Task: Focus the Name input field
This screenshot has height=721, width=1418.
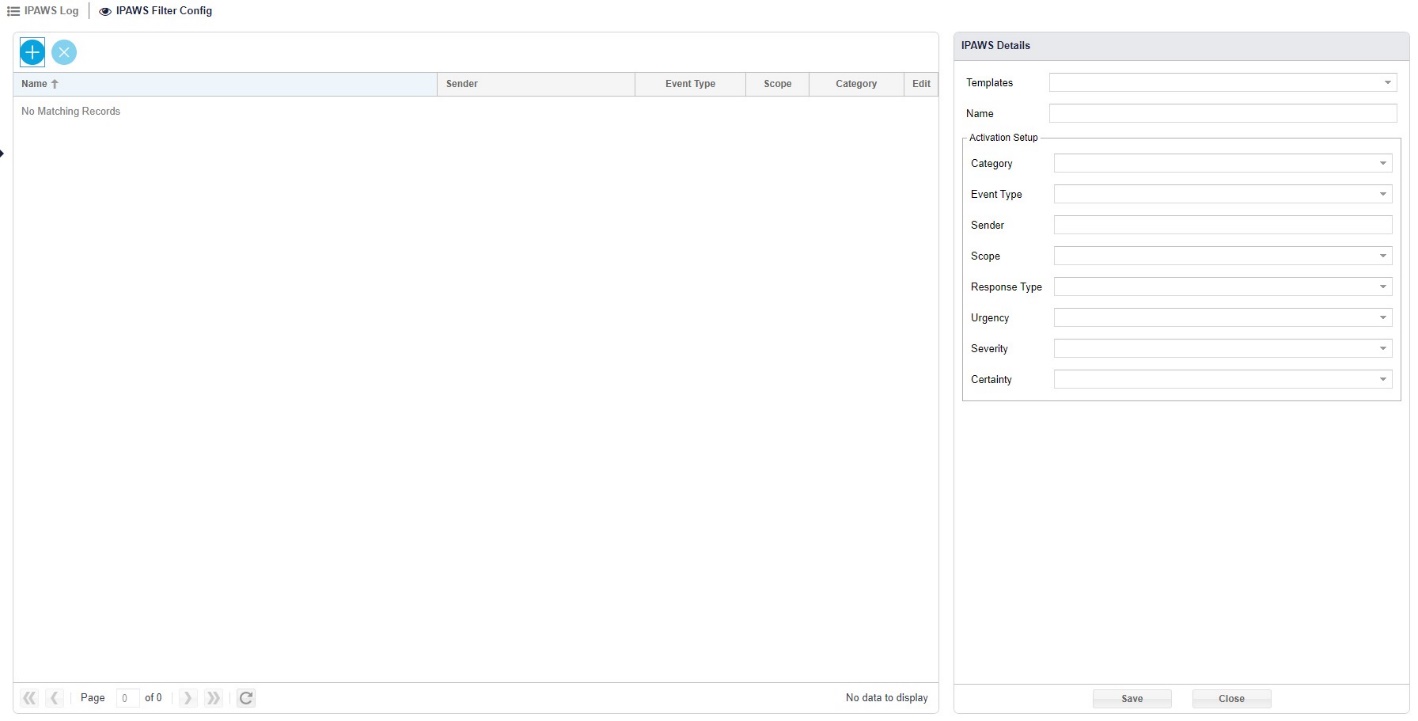Action: 1222,113
